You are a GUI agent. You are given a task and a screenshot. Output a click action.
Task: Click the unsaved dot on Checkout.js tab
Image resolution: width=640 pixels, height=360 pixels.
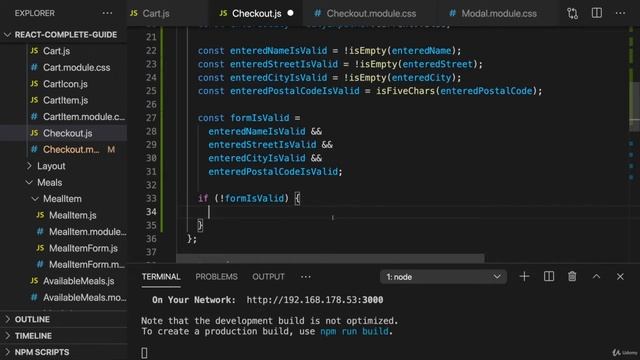[290, 13]
